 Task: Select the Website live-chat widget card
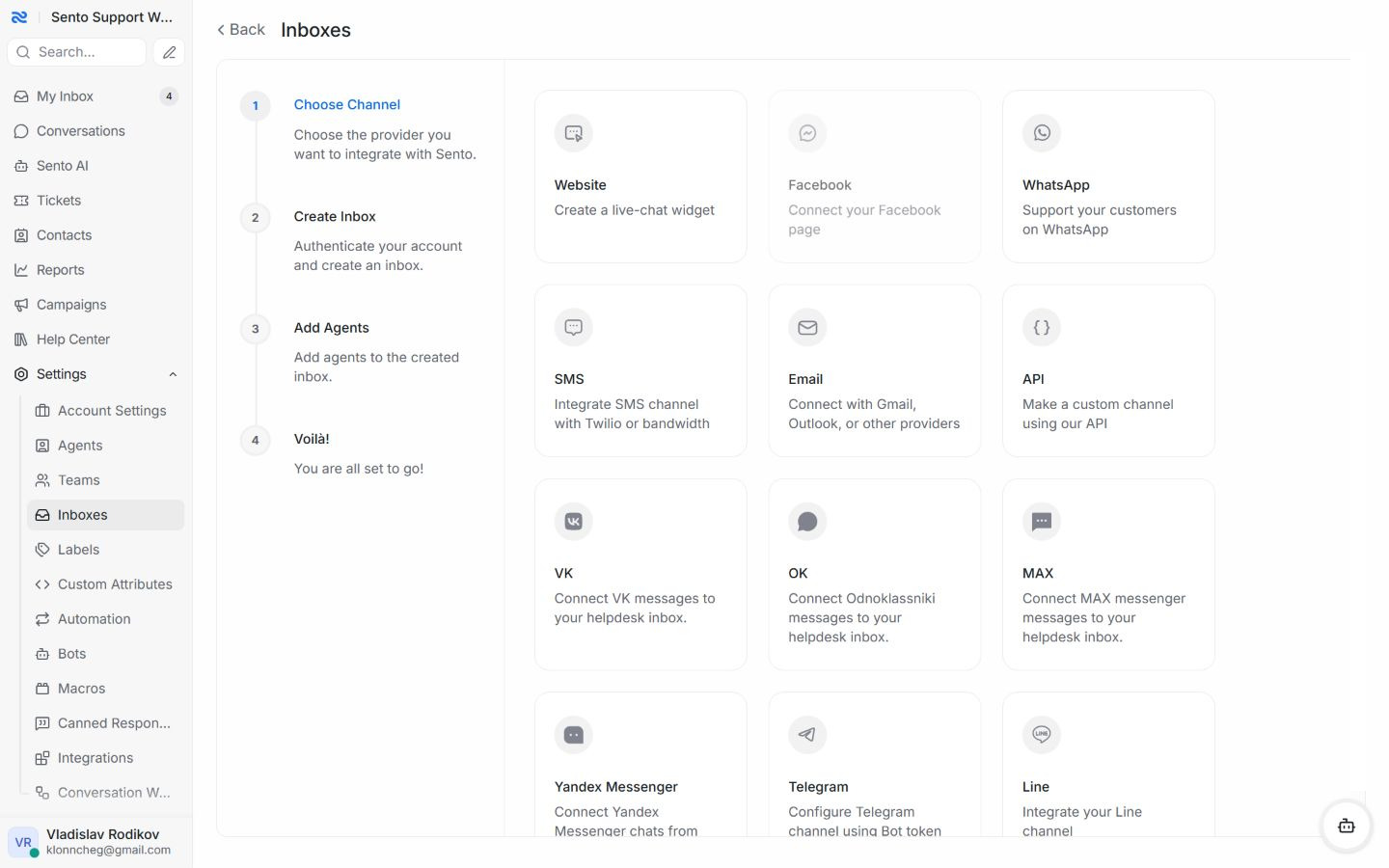click(x=640, y=176)
